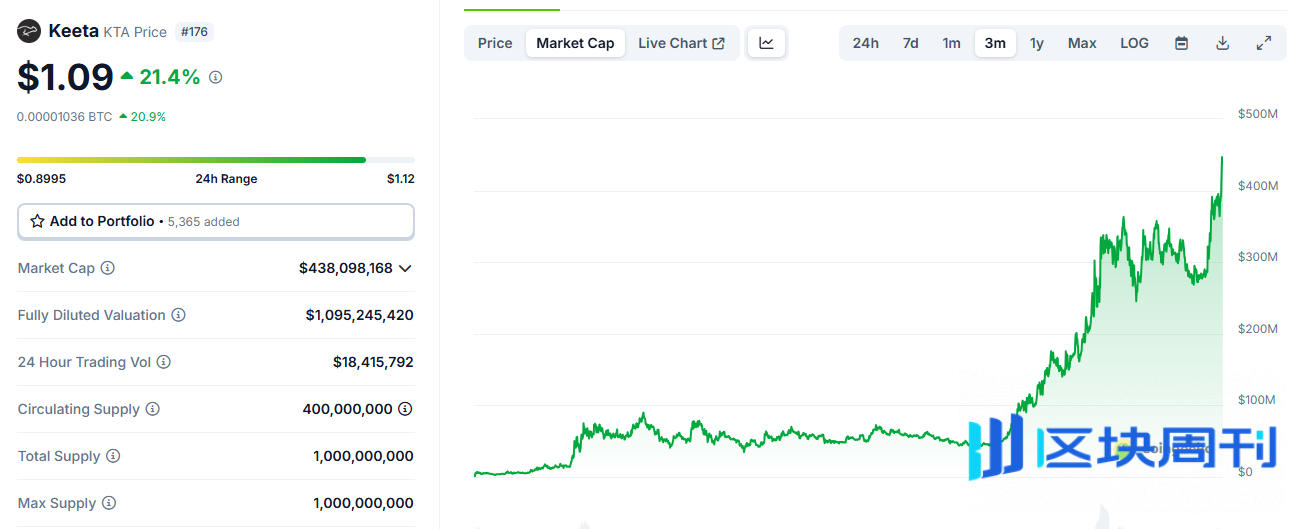Viewport: 1306px width, 529px height.
Task: Open the Max Supply info icon
Action: [x=109, y=503]
